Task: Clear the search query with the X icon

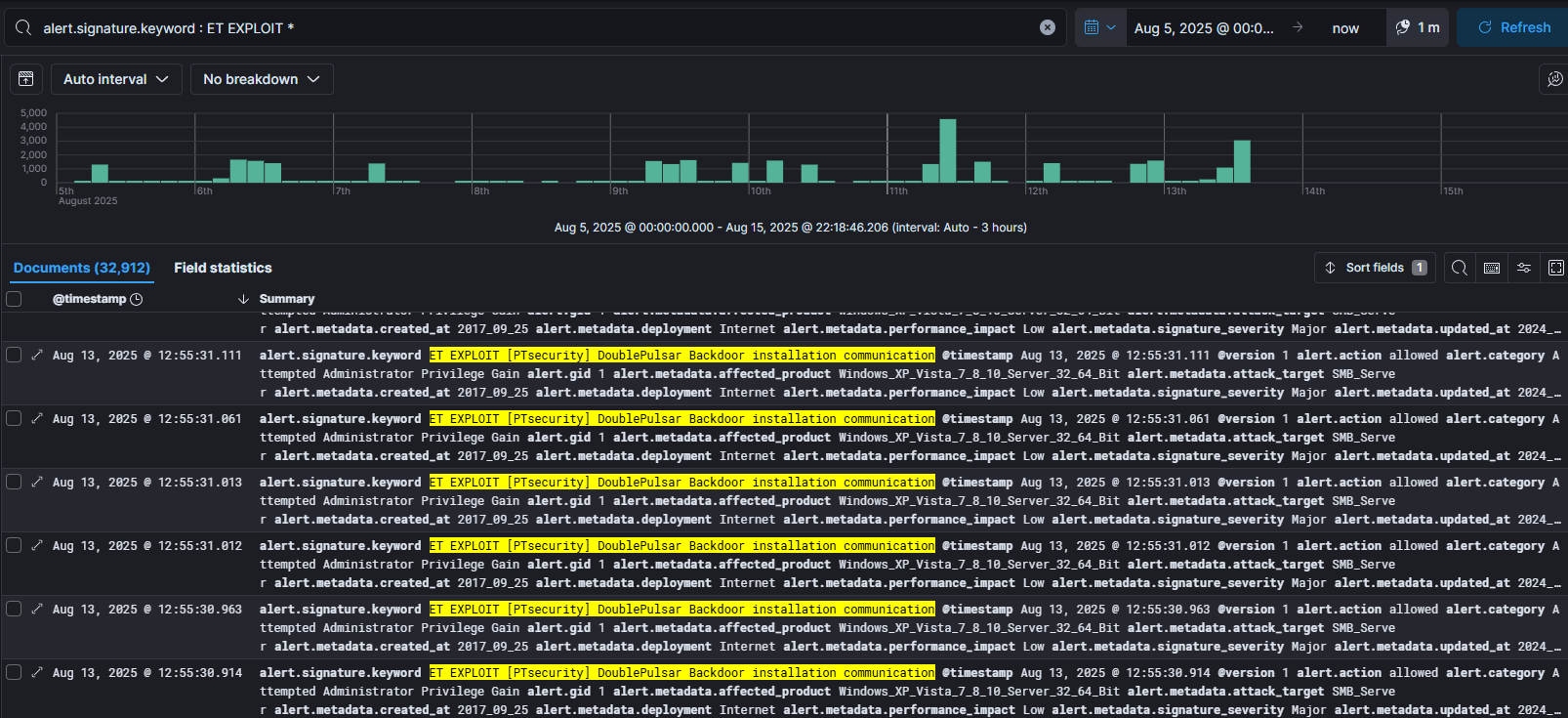Action: [x=1048, y=27]
